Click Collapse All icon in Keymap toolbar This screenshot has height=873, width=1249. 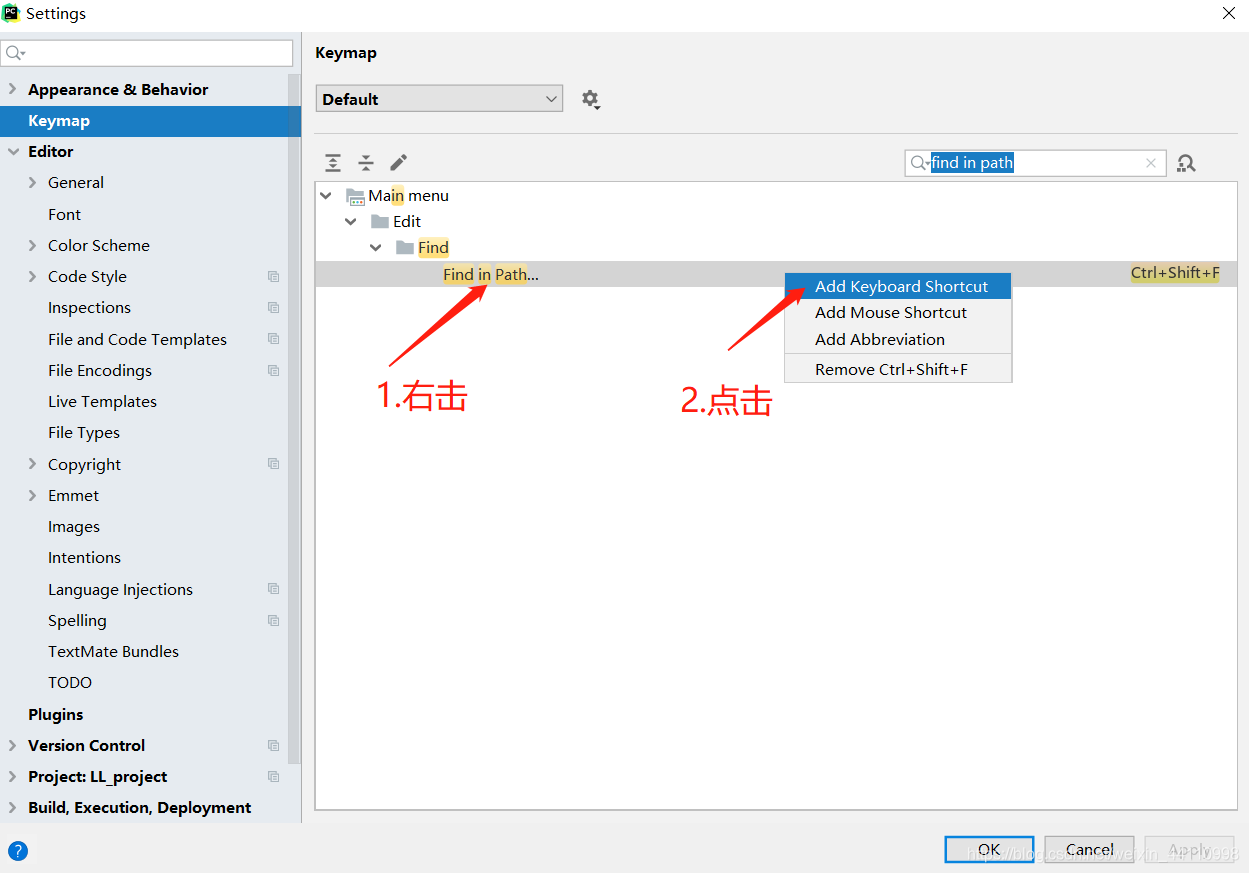pos(366,163)
